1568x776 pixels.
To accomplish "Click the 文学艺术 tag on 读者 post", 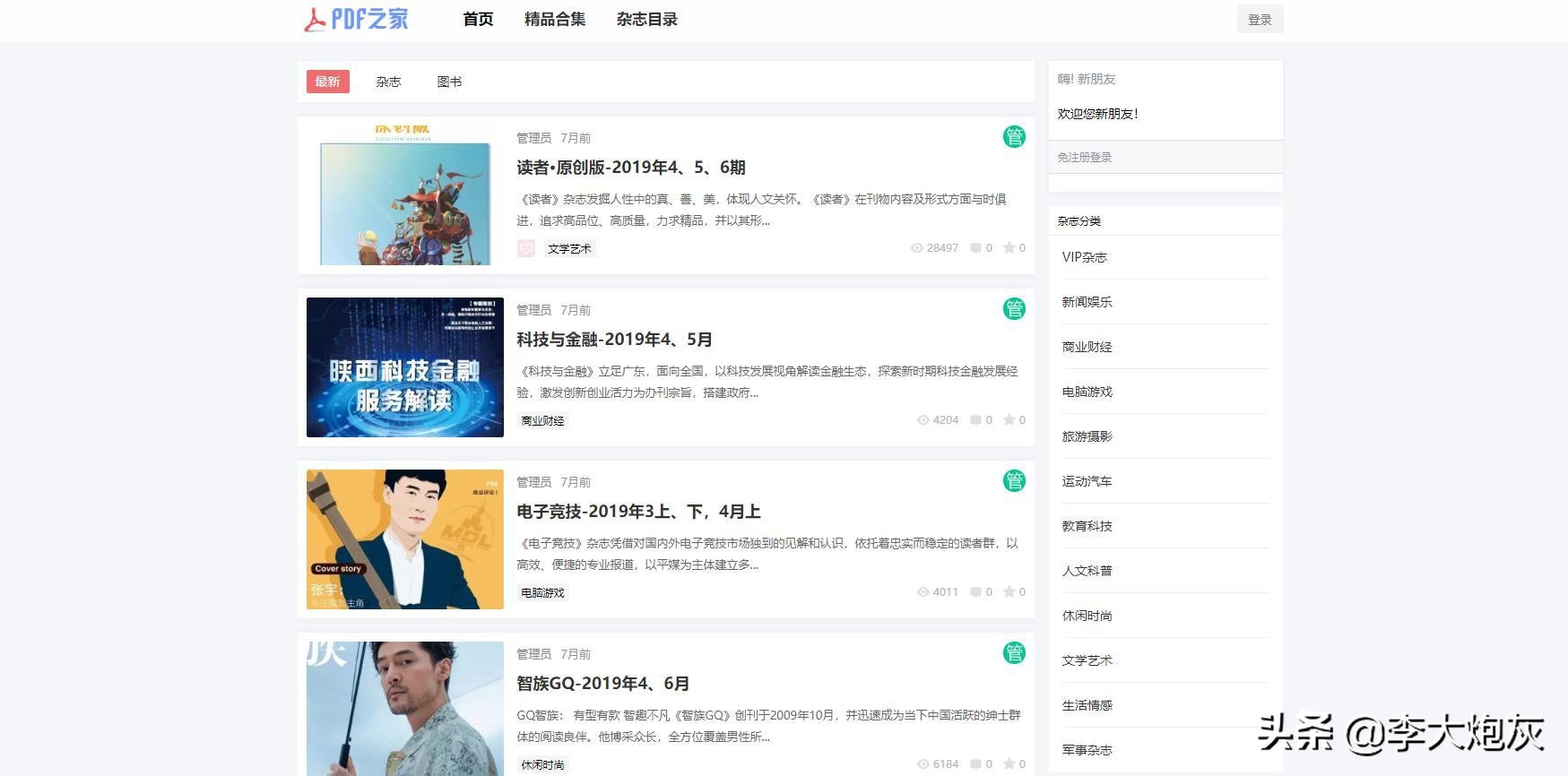I will 569,248.
